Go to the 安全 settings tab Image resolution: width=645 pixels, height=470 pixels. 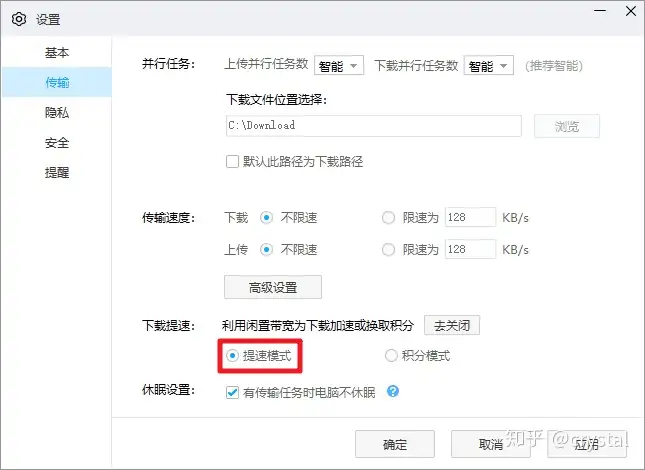click(x=57, y=143)
